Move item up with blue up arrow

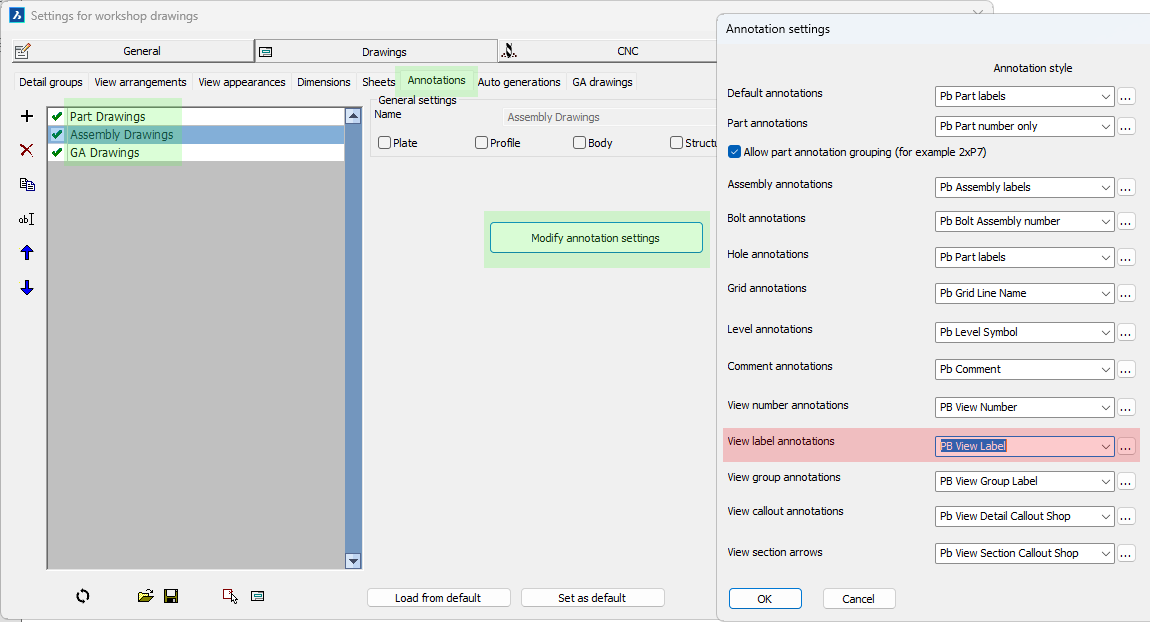pos(27,254)
